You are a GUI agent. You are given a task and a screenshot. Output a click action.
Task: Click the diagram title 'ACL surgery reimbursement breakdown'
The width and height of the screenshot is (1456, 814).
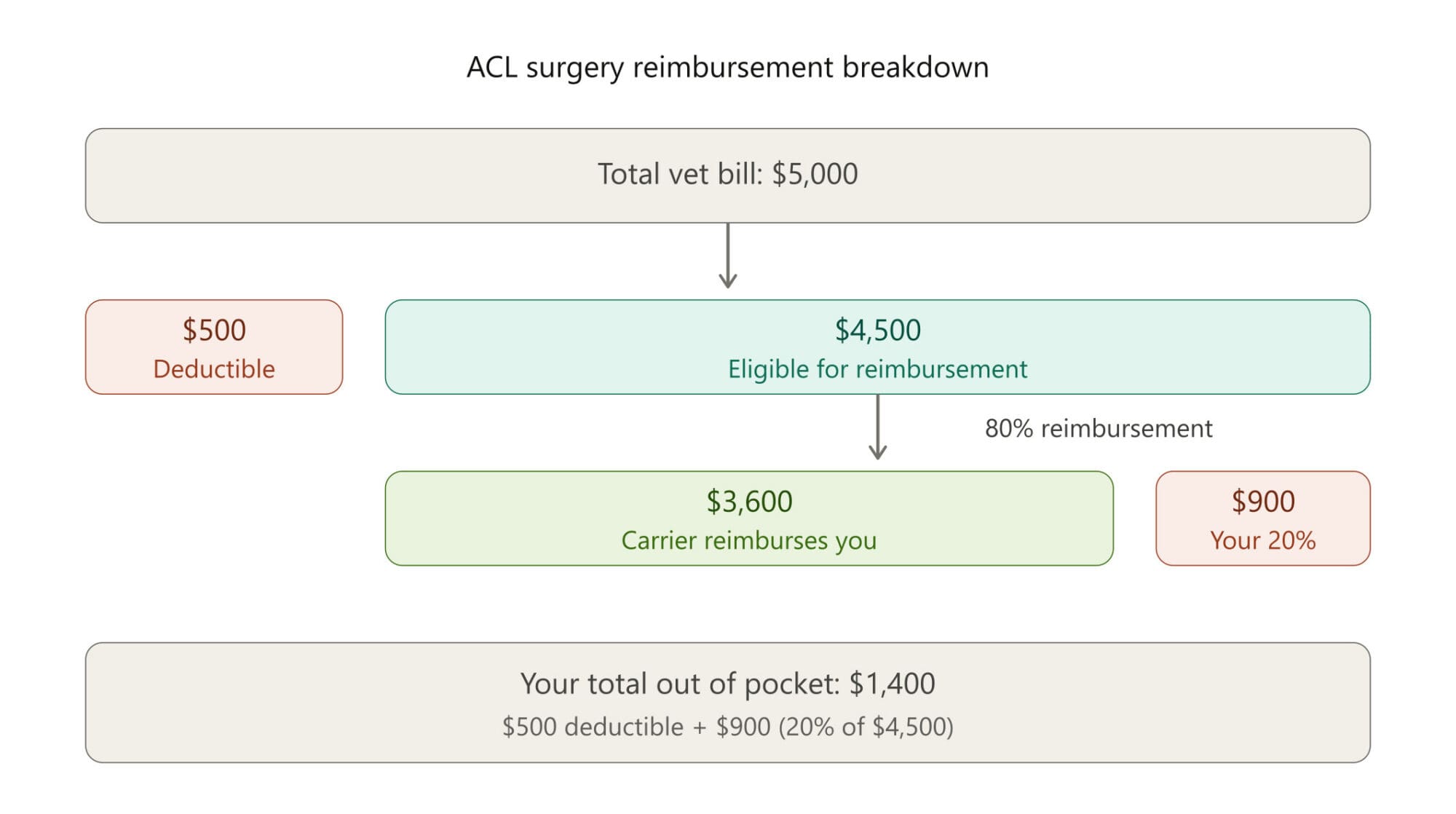coord(727,67)
